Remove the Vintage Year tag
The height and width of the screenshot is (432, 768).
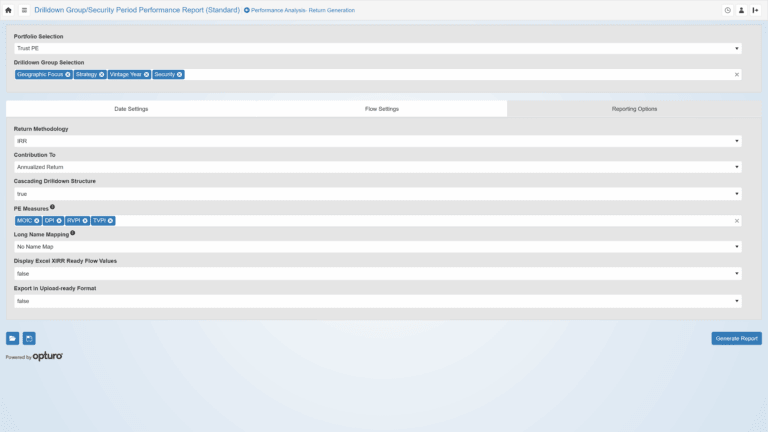[146, 74]
